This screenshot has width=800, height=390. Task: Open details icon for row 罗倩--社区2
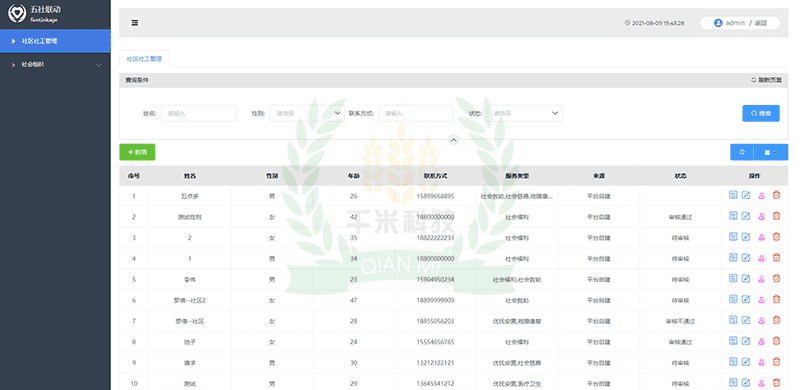click(733, 299)
